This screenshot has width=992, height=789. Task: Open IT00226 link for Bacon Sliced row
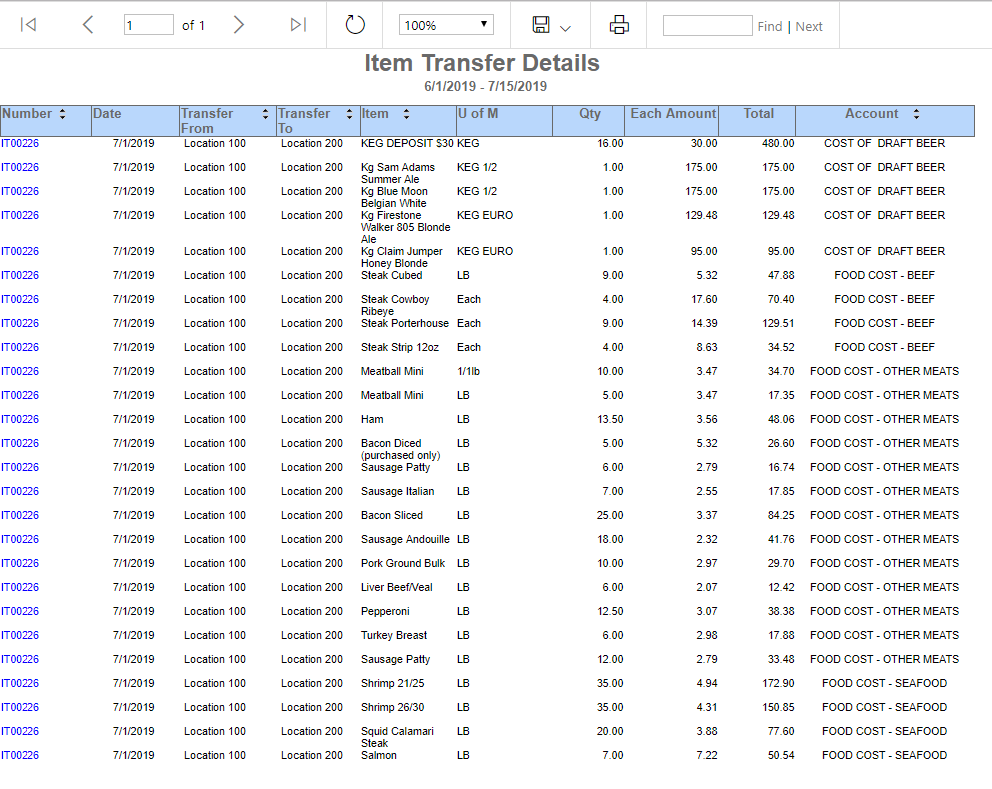point(20,516)
